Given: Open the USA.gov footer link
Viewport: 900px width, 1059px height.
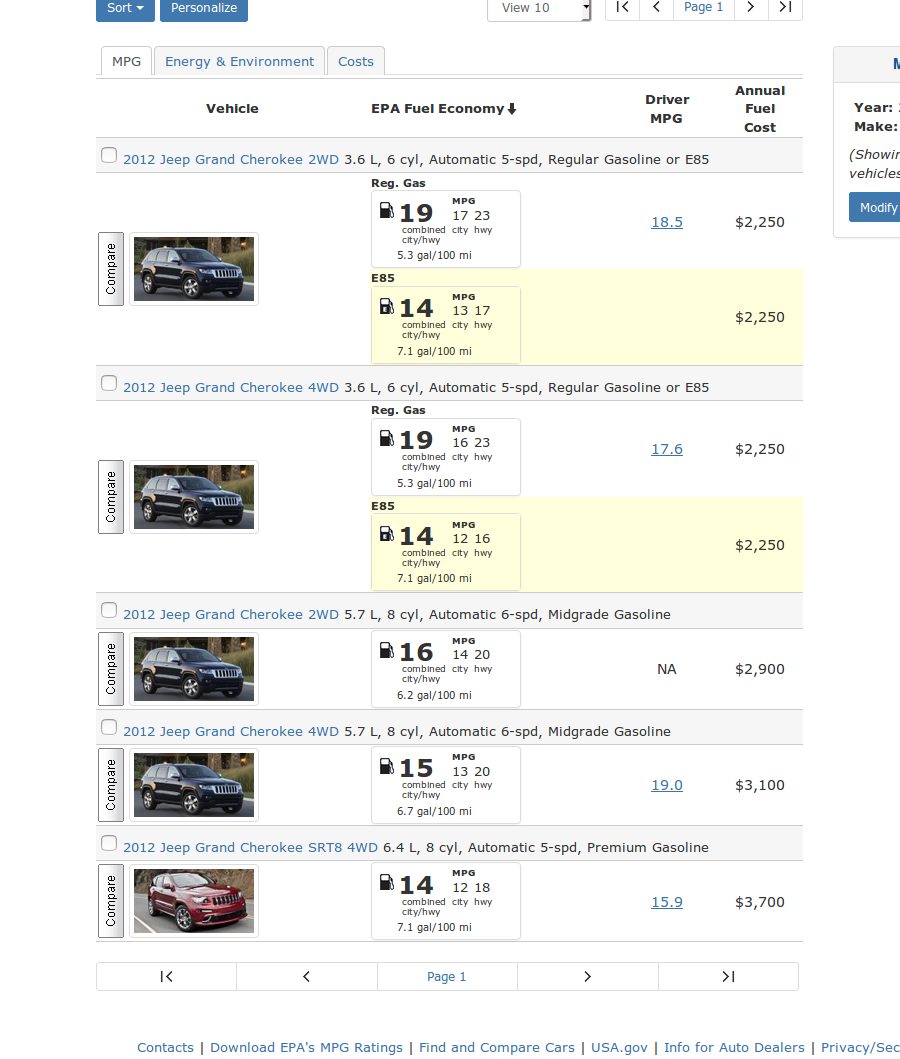Looking at the screenshot, I should 619,1048.
